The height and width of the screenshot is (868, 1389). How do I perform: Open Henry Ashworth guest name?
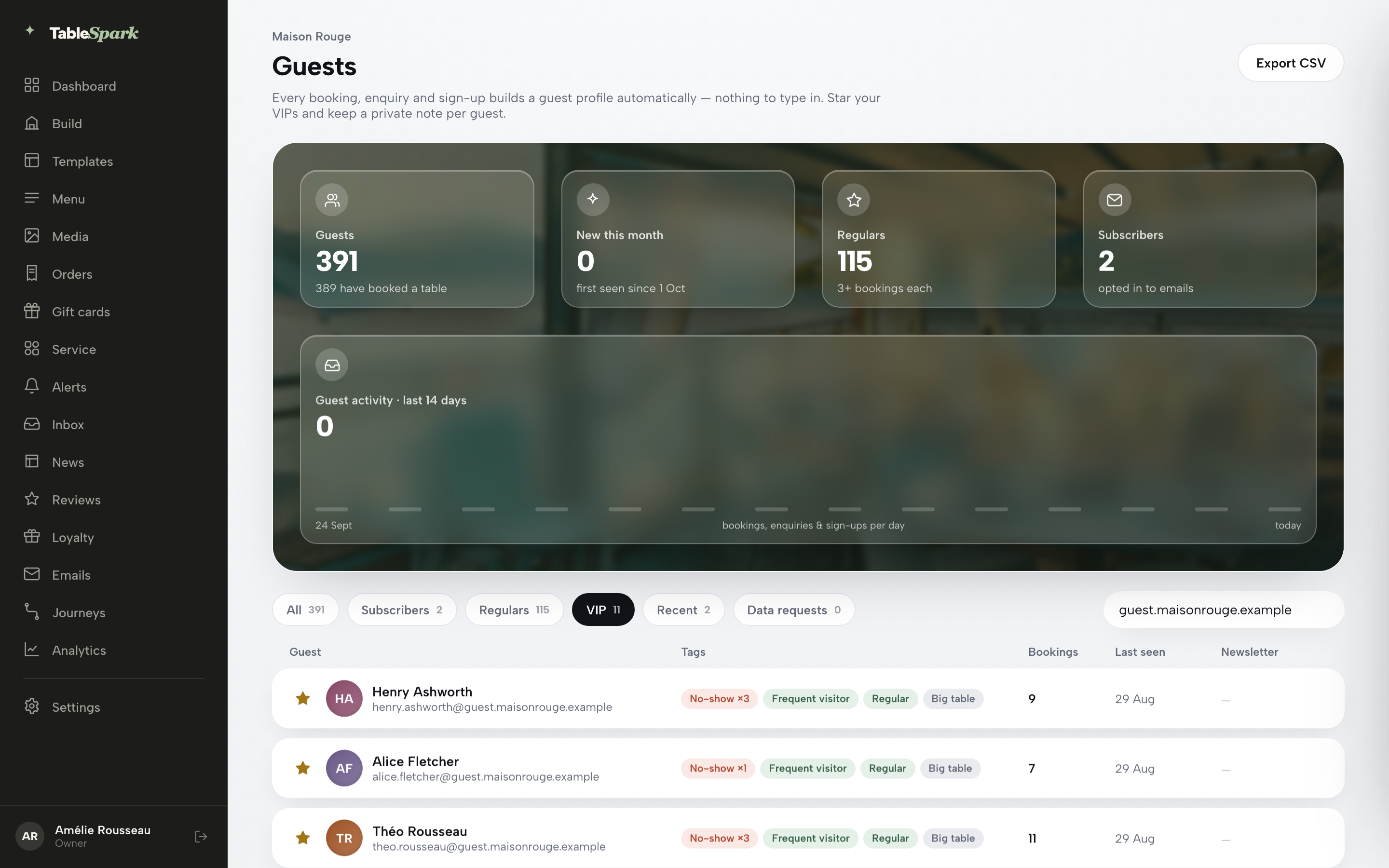coord(422,692)
